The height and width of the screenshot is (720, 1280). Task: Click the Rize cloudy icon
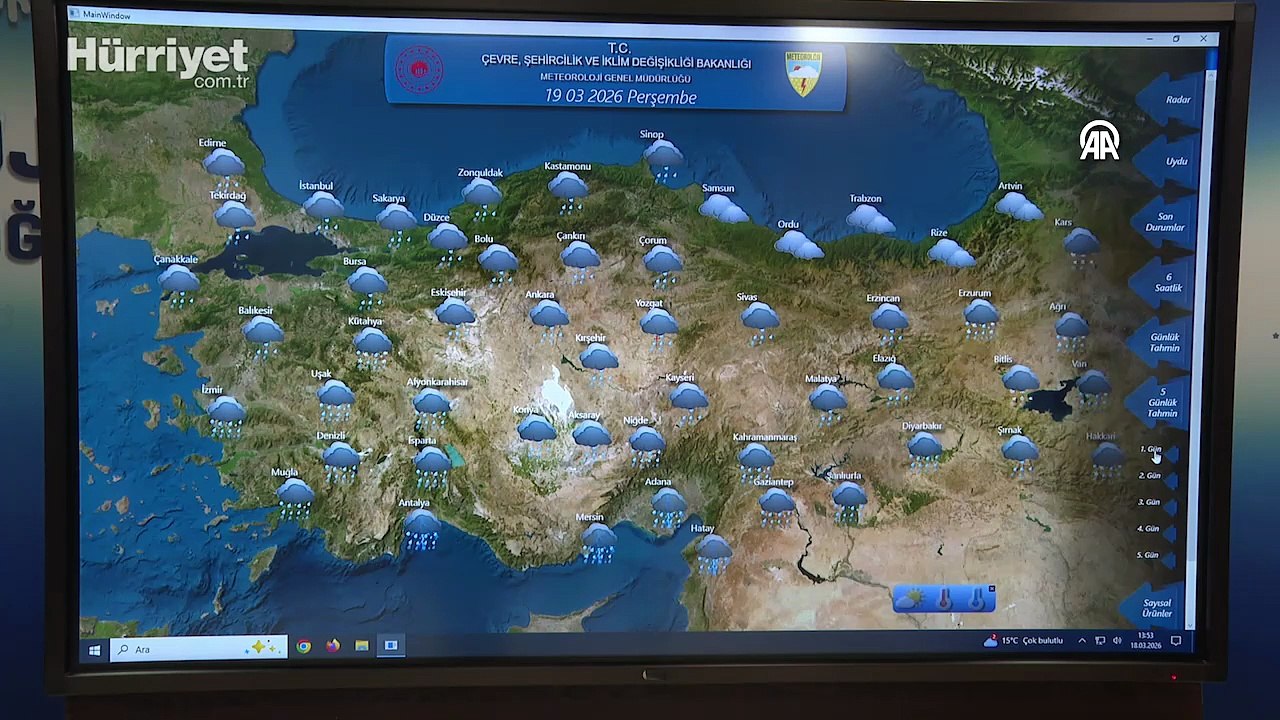pyautogui.click(x=950, y=252)
